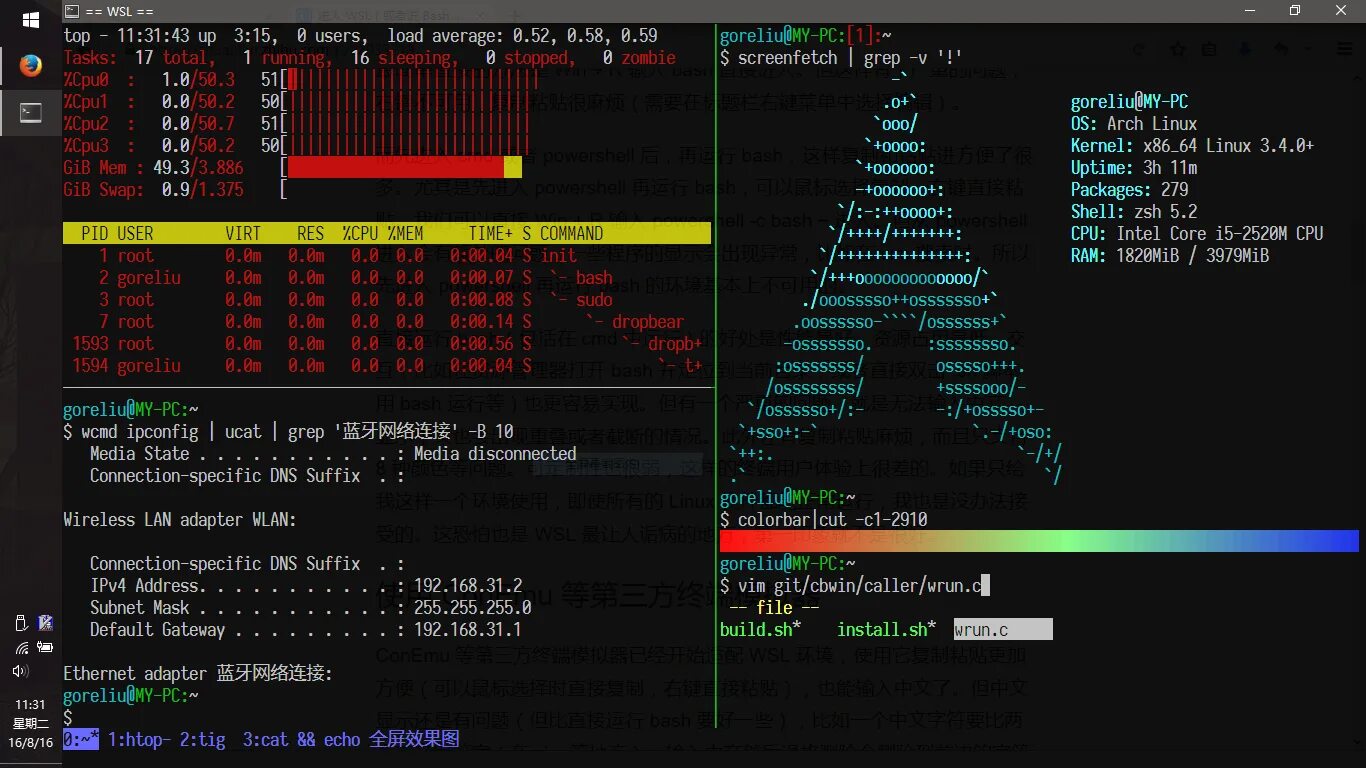Image resolution: width=1366 pixels, height=768 pixels.
Task: Click the Uptime: 3h 11m line
Action: click(1134, 167)
